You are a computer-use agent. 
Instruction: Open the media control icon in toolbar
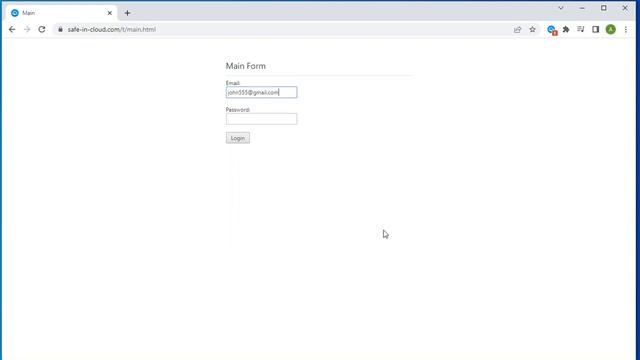[x=580, y=29]
